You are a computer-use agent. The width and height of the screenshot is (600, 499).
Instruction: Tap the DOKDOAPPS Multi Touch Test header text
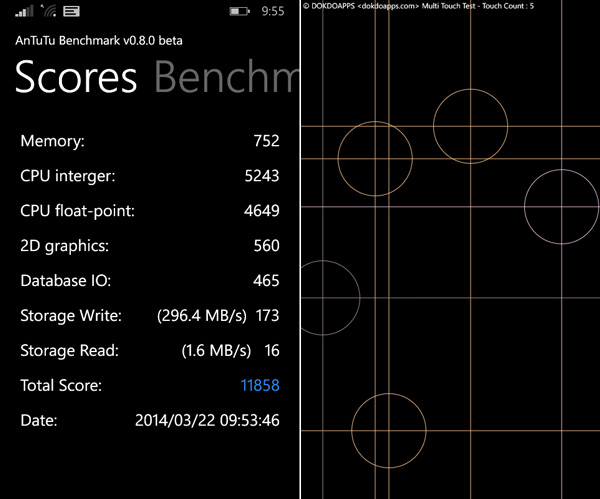(x=418, y=6)
